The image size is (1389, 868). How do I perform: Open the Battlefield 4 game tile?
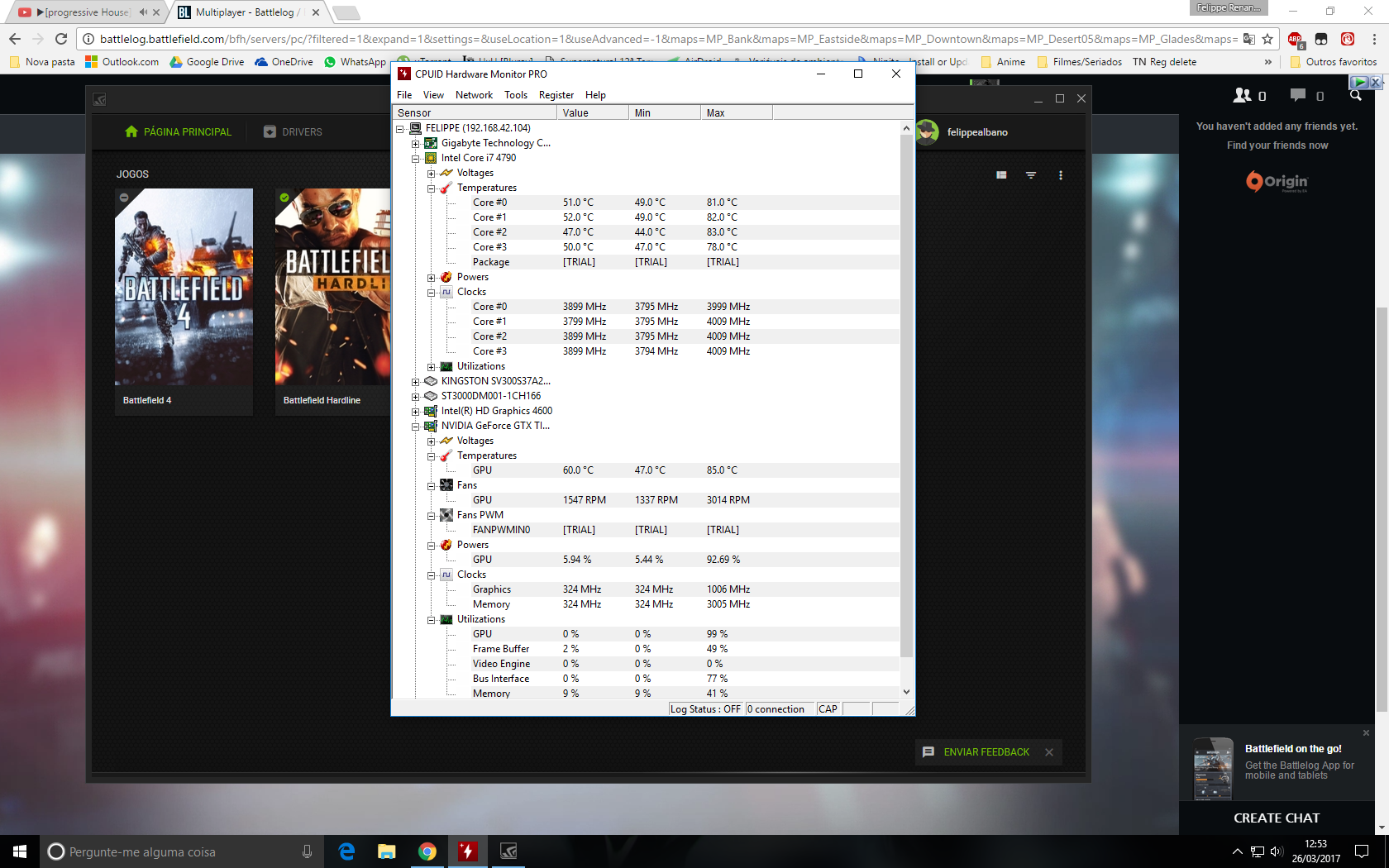pos(184,301)
